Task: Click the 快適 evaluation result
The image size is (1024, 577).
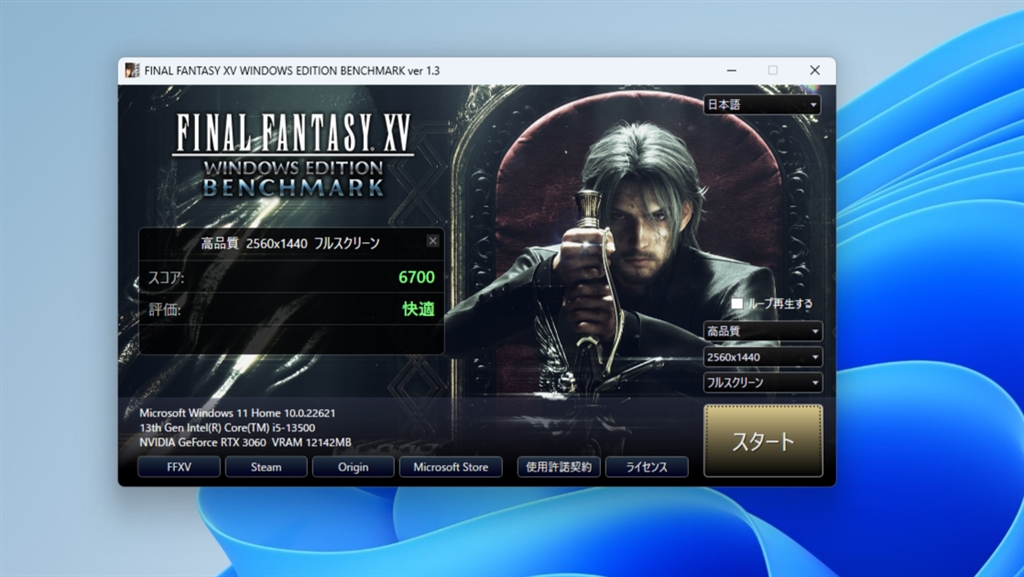Action: [418, 309]
